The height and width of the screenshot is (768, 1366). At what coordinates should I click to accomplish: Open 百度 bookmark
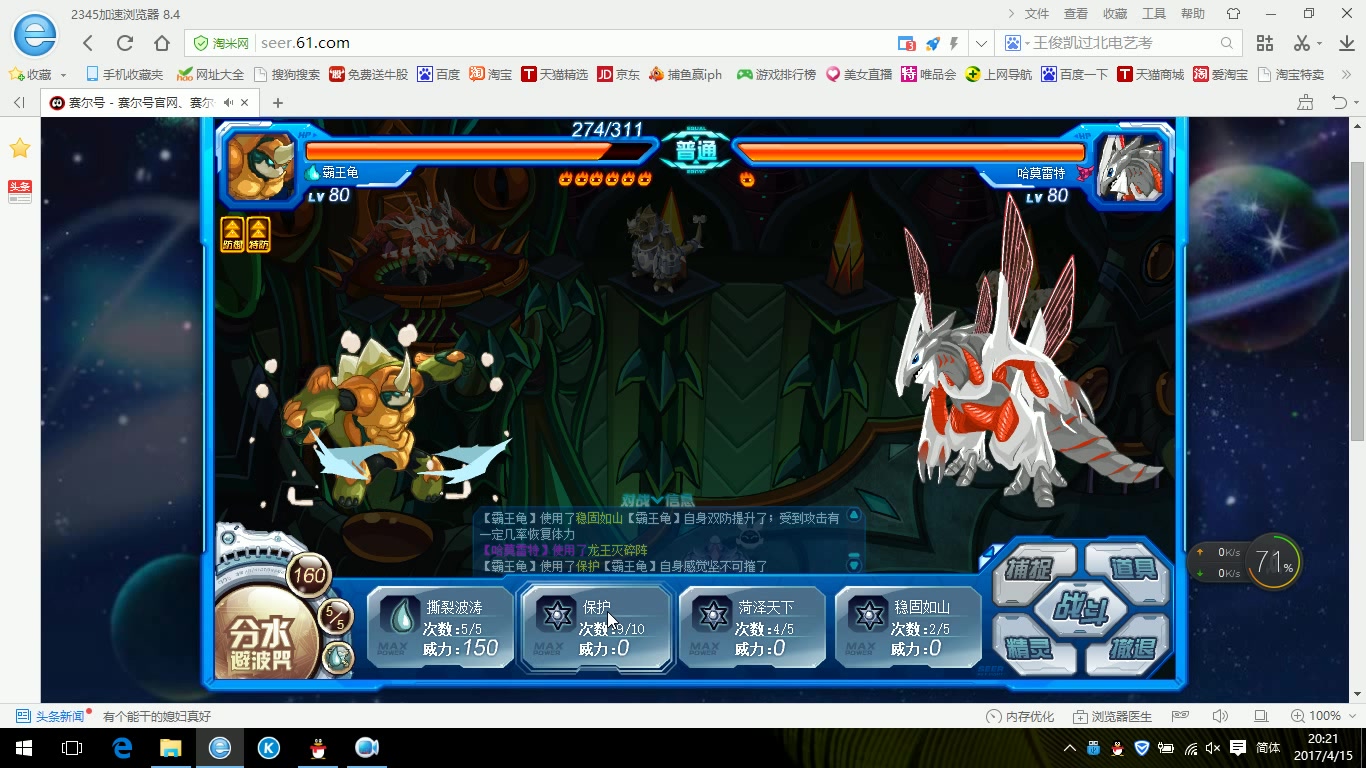(439, 75)
